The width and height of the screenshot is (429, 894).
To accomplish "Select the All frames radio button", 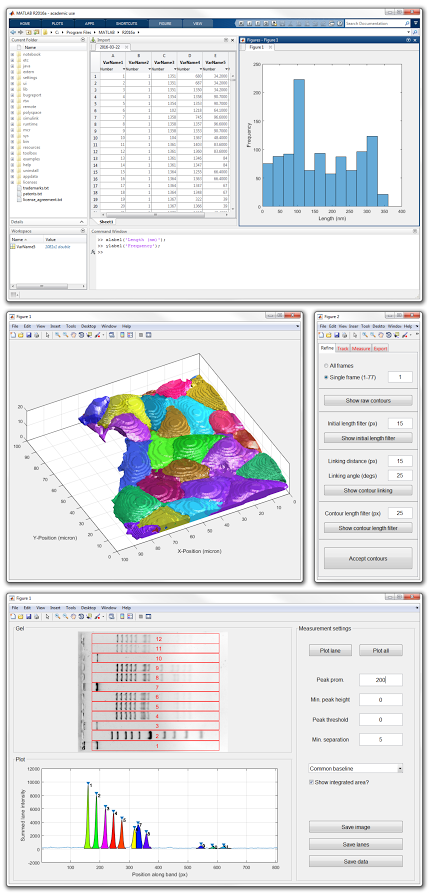I will [327, 365].
